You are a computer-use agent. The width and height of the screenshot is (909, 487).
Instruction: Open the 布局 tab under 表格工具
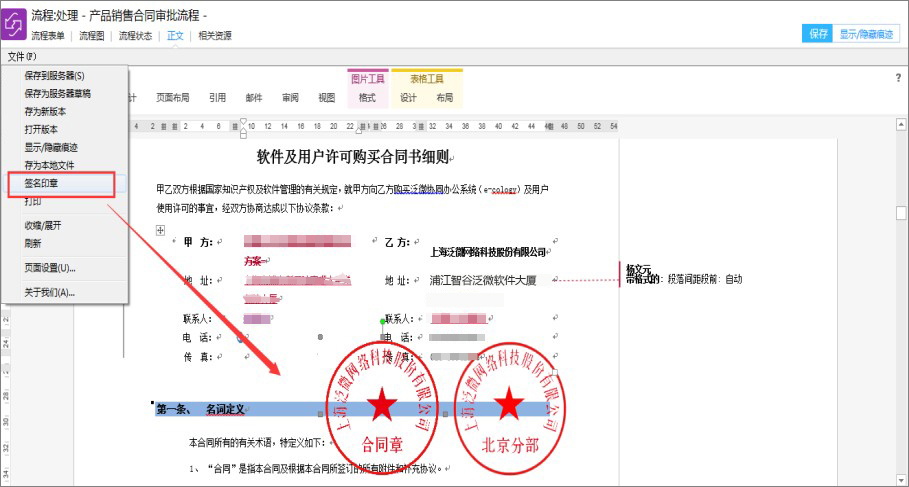[445, 98]
